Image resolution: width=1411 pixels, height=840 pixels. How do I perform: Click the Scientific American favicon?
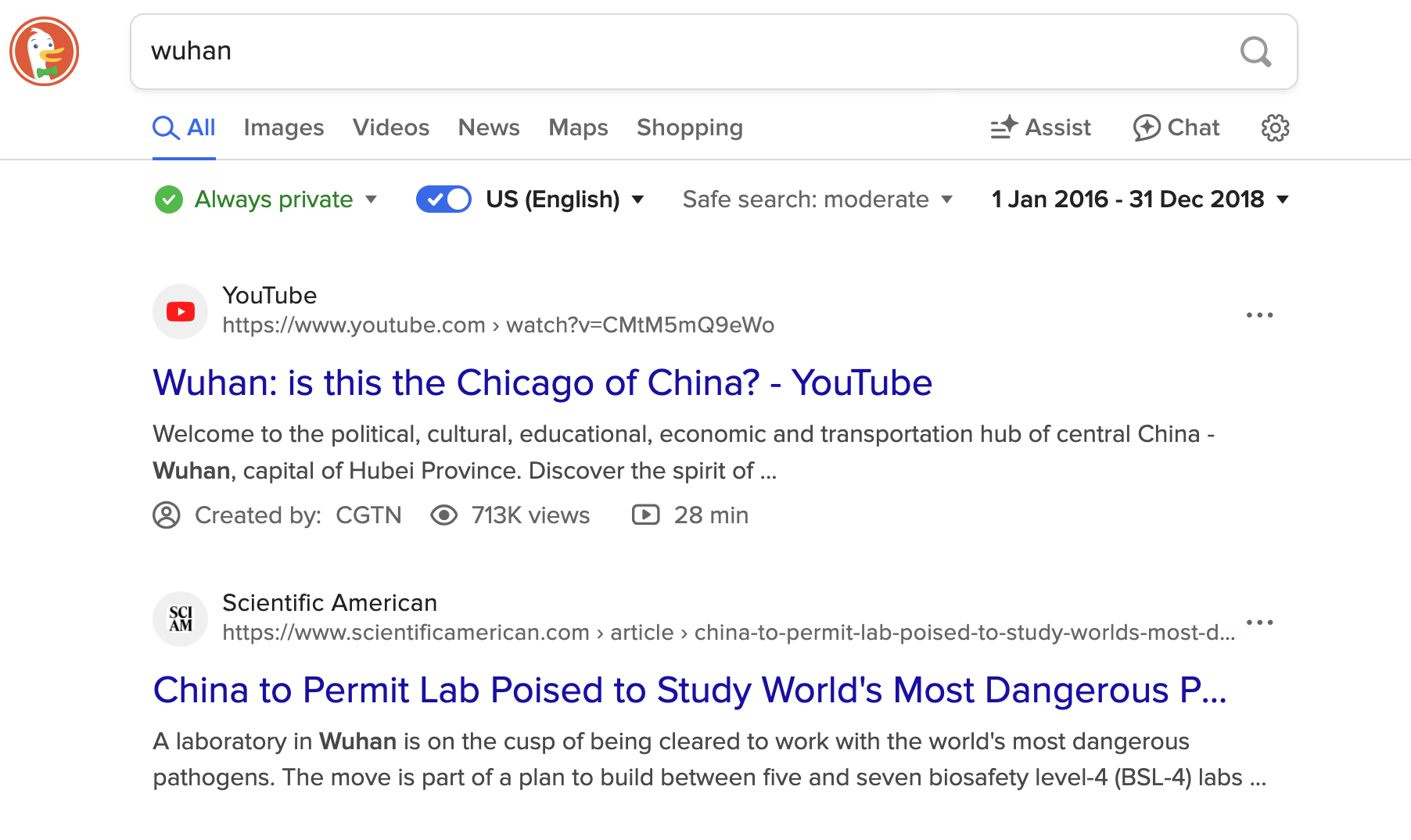pyautogui.click(x=181, y=619)
